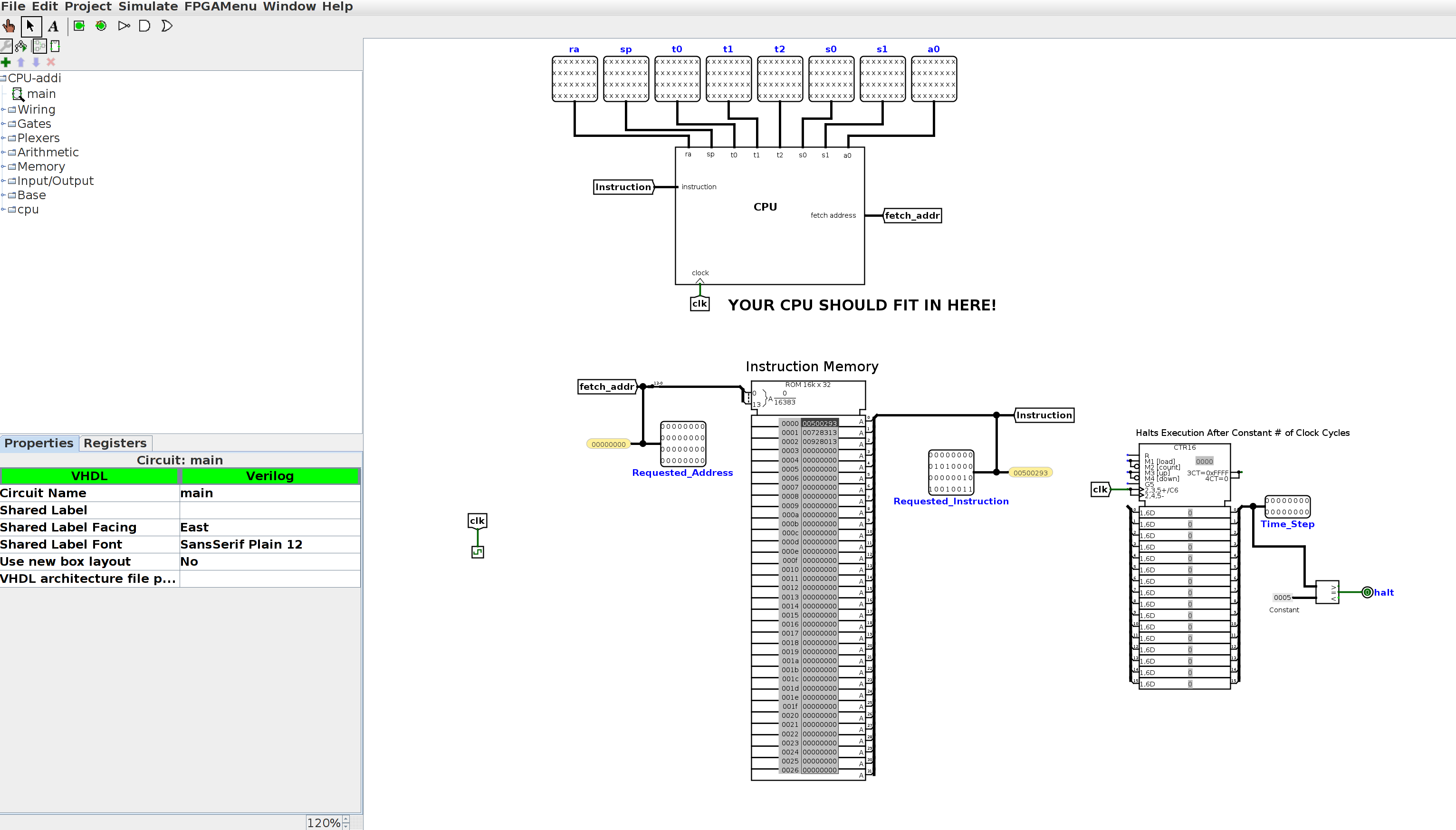1456x830 pixels.
Task: Select the CTR16 counter value 0000
Action: (1204, 461)
